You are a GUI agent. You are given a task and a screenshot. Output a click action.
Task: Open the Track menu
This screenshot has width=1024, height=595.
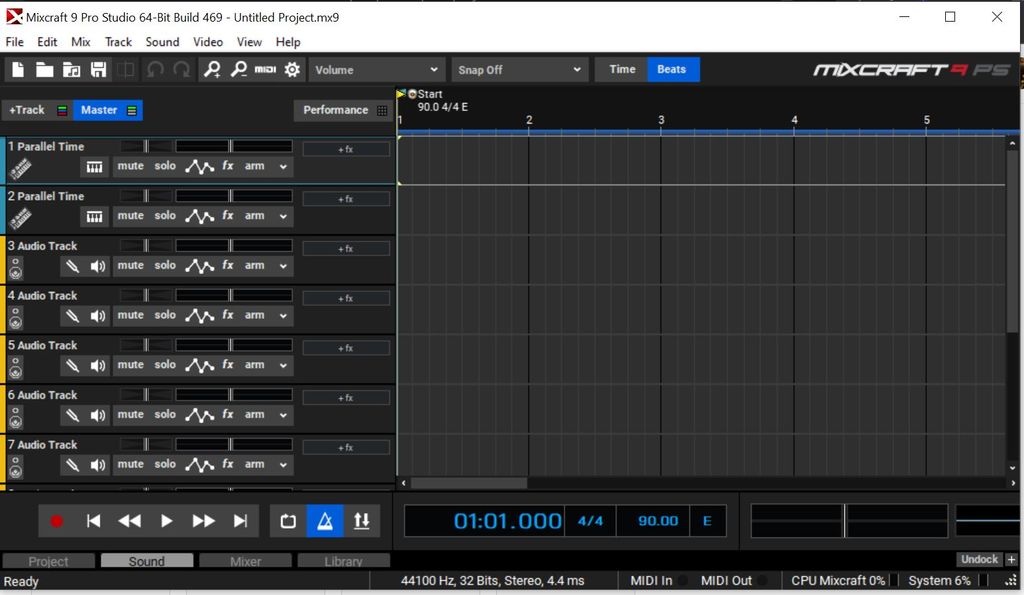point(118,42)
